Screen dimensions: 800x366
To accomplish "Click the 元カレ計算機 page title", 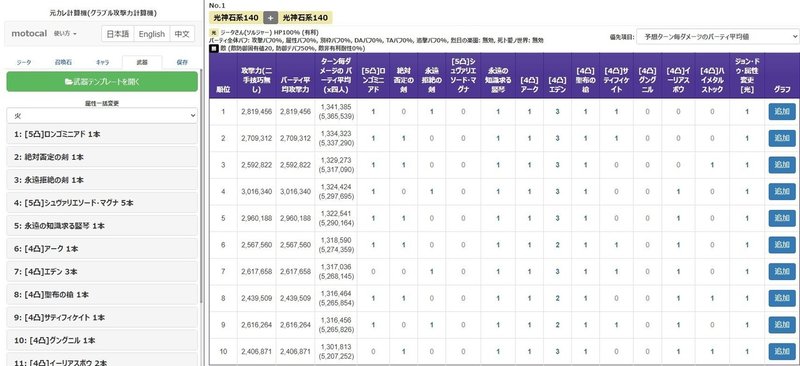I will (103, 13).
